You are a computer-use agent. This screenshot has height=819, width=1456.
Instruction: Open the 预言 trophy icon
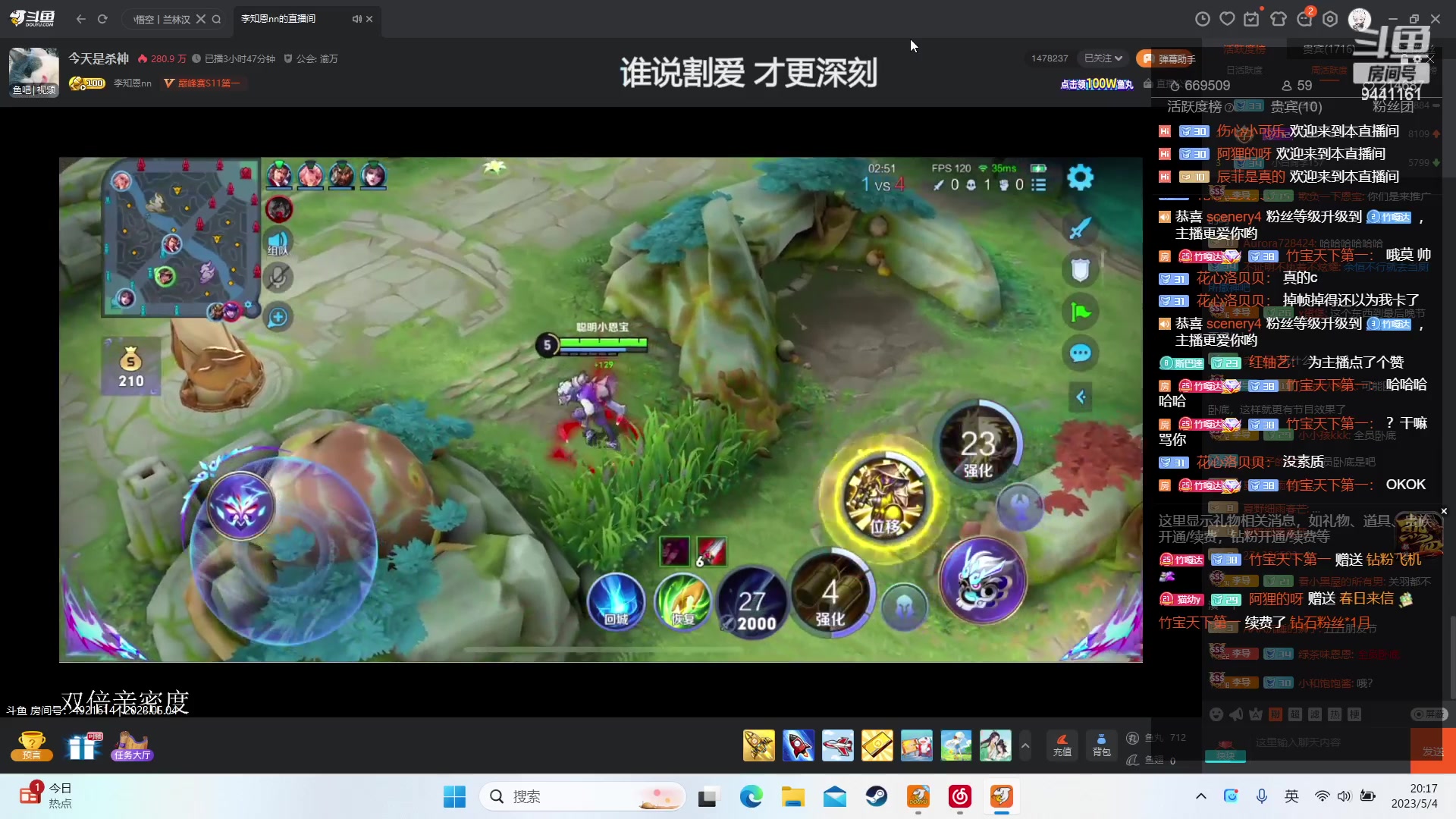point(32,745)
